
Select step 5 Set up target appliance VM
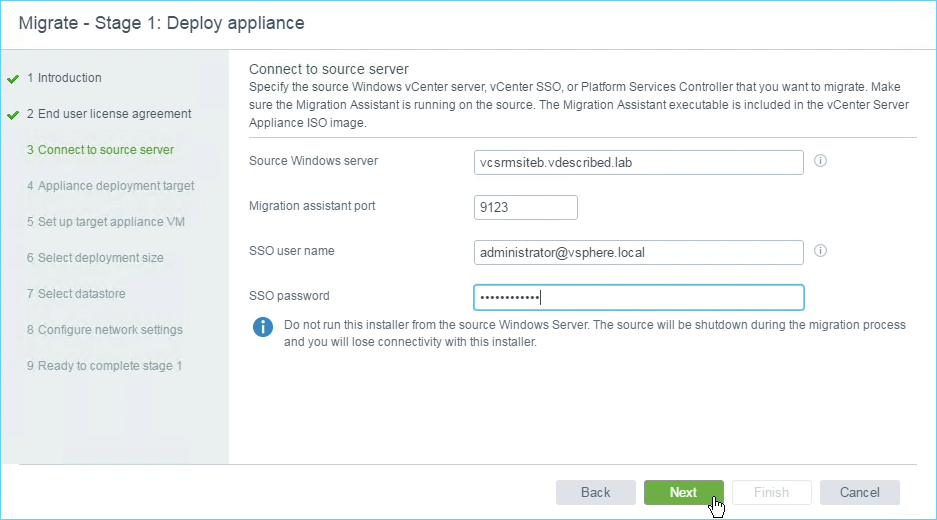106,222
